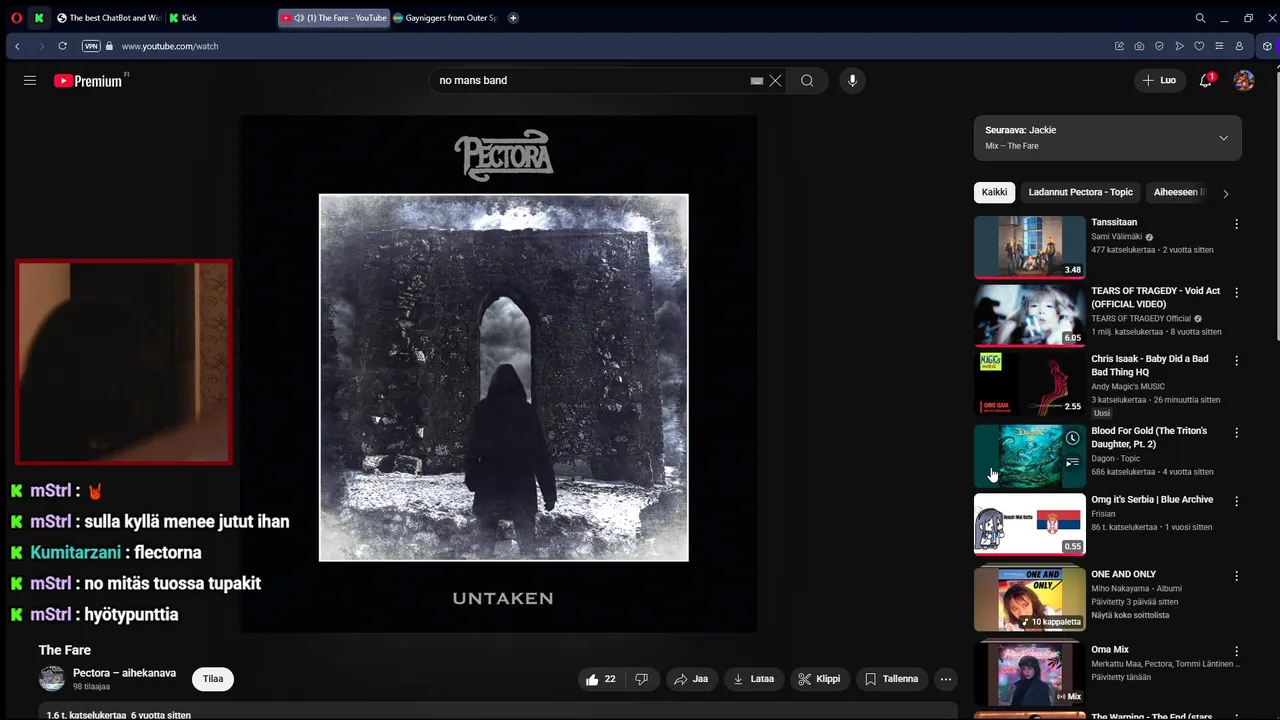Dislike the video
Viewport: 1280px width, 720px height.
click(642, 679)
